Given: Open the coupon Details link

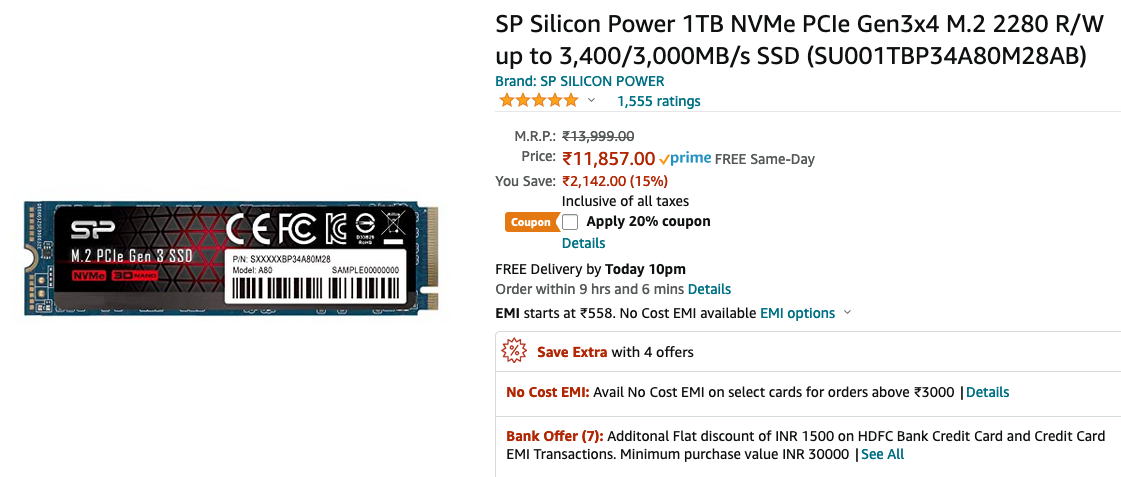Looking at the screenshot, I should click(583, 243).
